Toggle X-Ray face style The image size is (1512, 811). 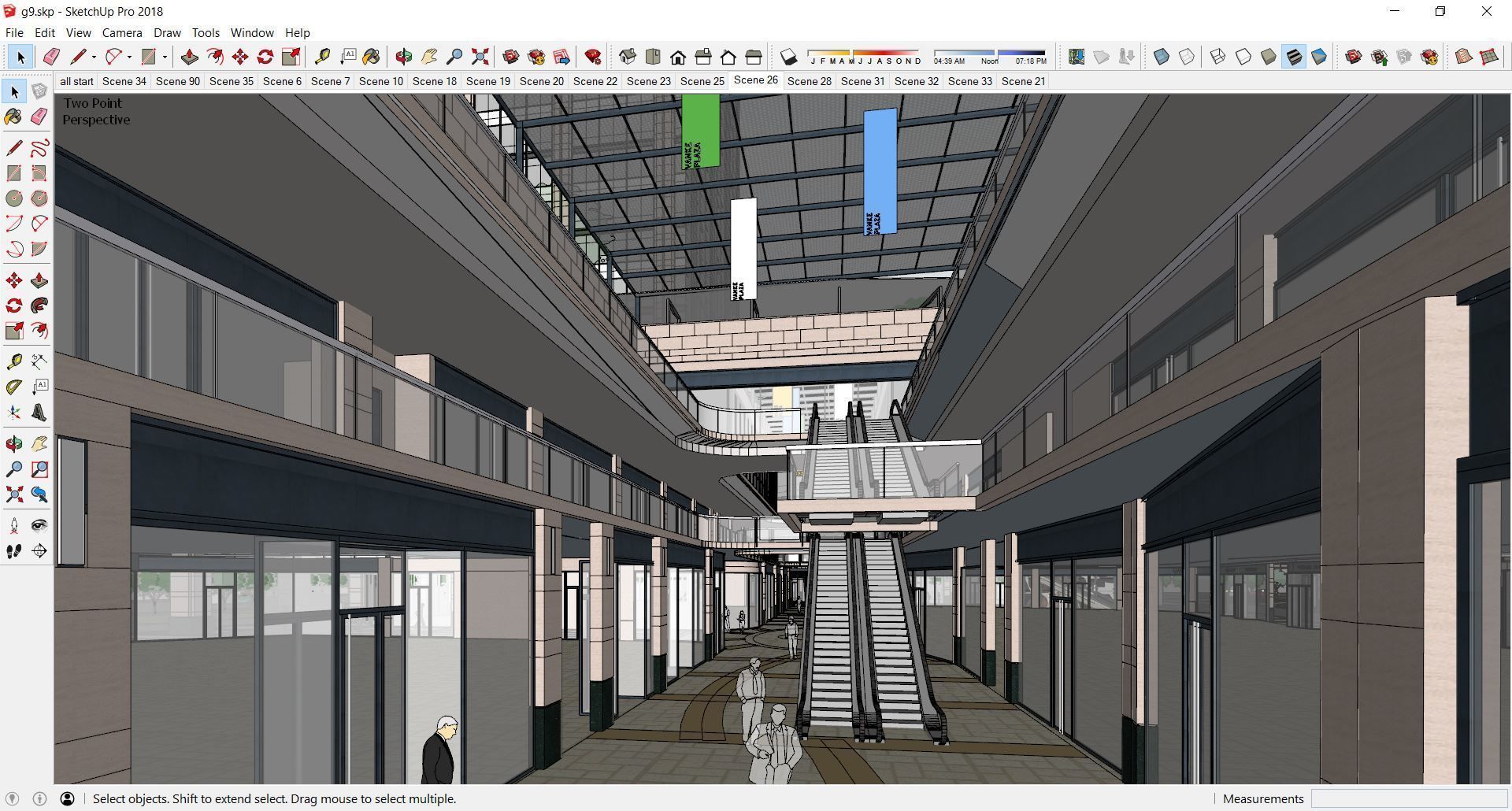coord(1162,57)
